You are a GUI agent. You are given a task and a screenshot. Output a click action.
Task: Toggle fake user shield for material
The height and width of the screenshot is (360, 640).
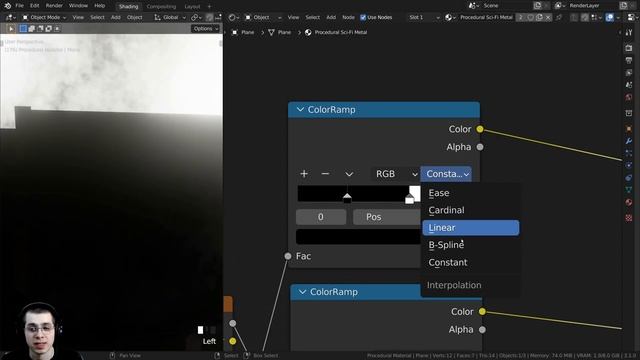click(x=530, y=17)
